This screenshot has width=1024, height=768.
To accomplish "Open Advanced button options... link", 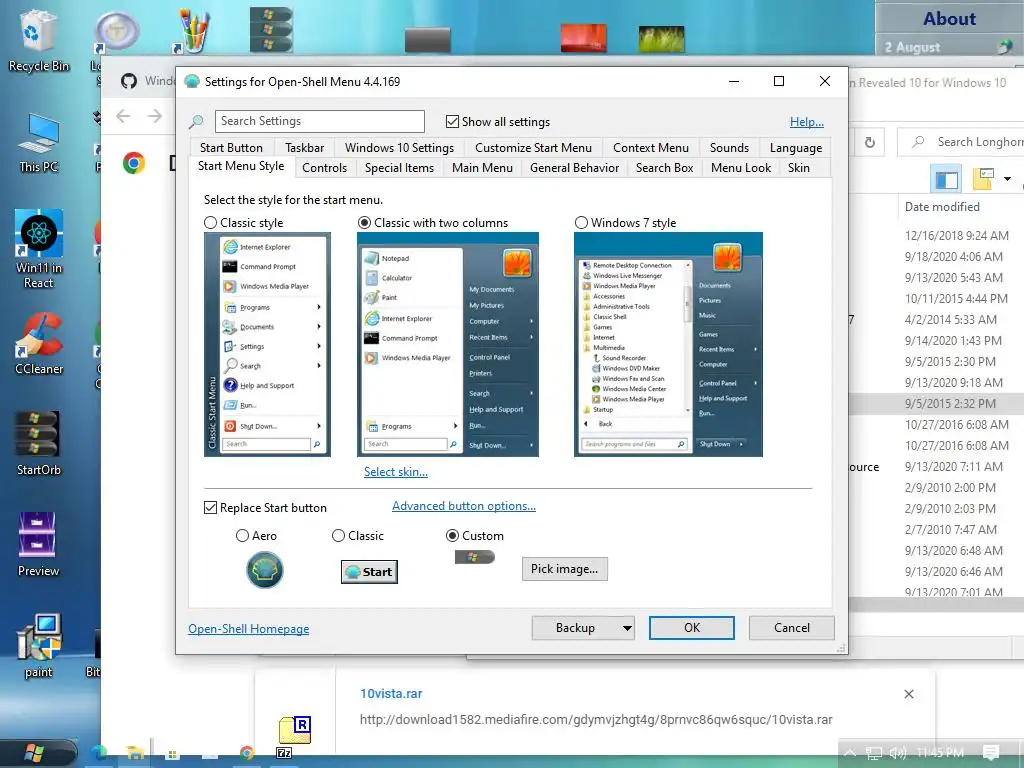I will coord(464,506).
